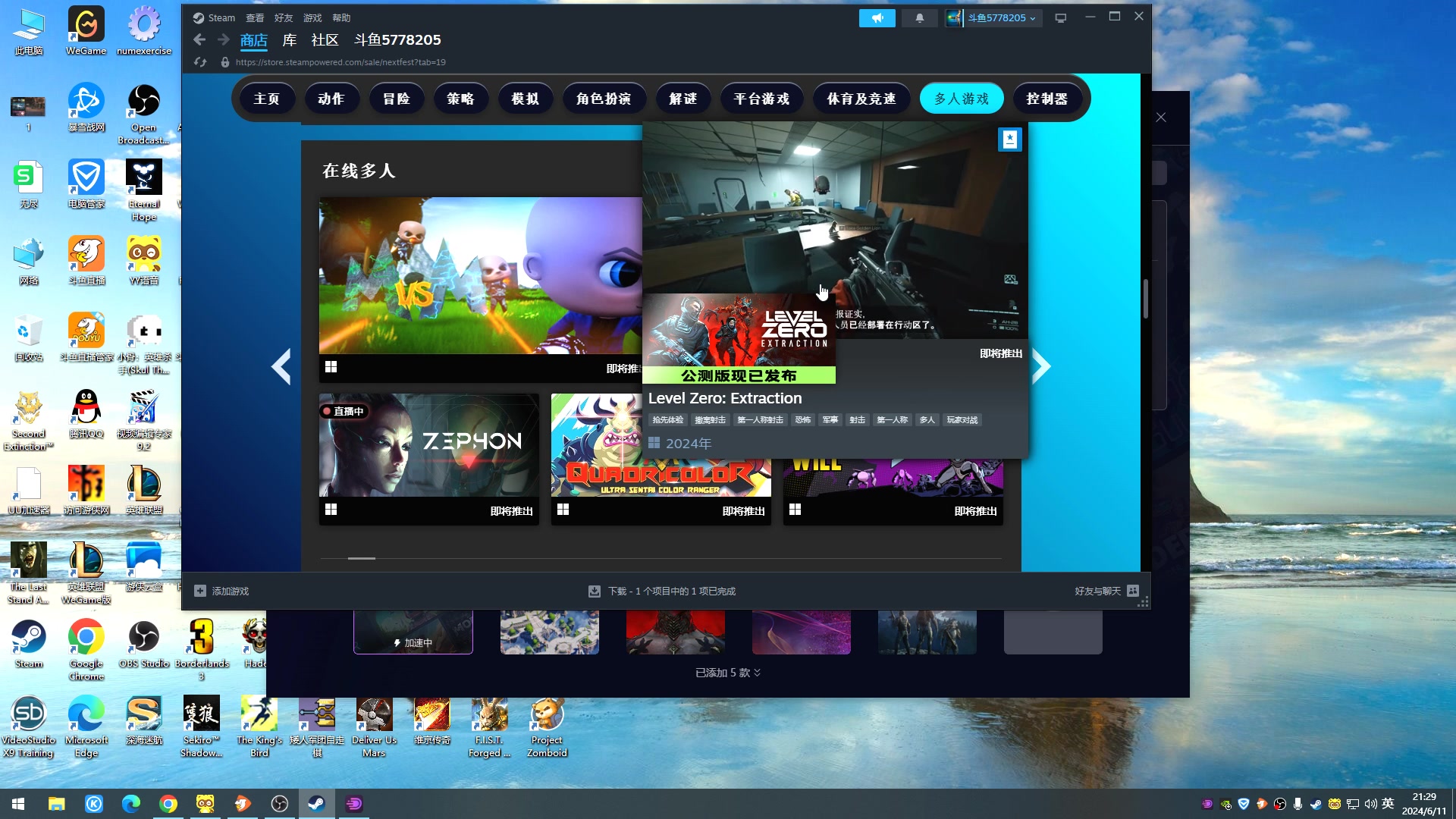Select the 平台游戏 category tab
The image size is (1456, 819).
(761, 99)
